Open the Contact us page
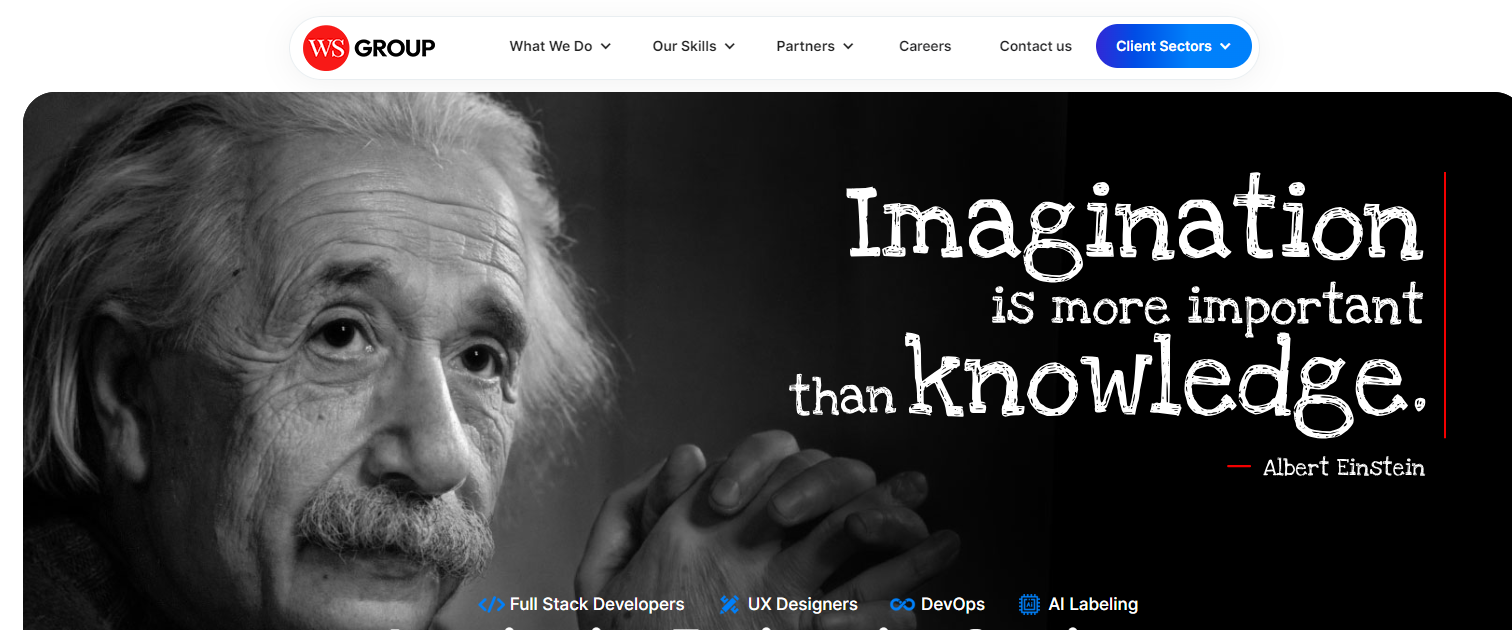This screenshot has height=630, width=1512. coord(1035,46)
